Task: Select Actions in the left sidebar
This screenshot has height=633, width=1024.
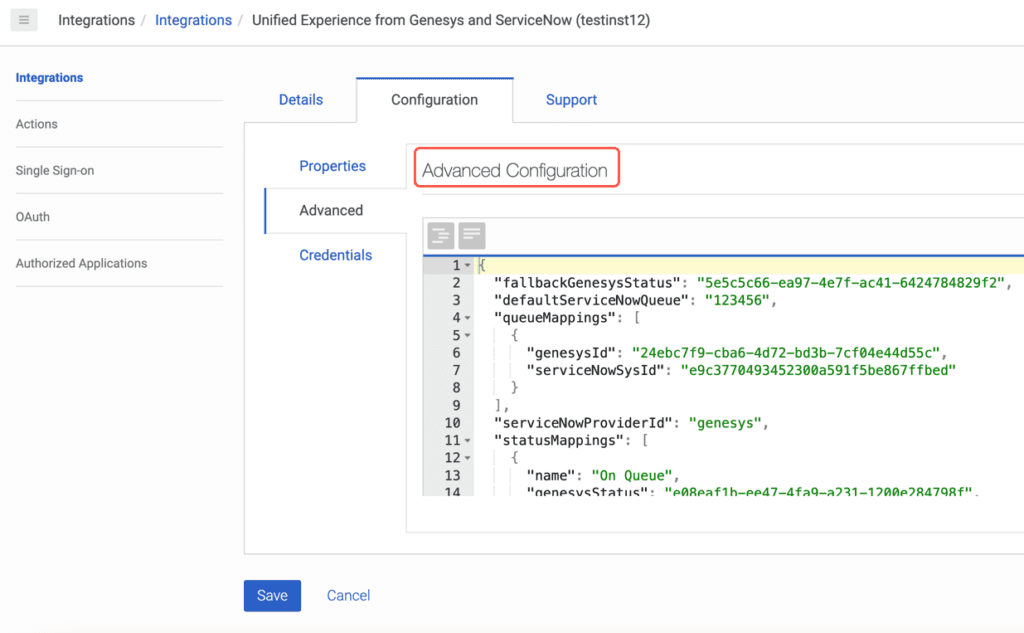Action: coord(36,124)
